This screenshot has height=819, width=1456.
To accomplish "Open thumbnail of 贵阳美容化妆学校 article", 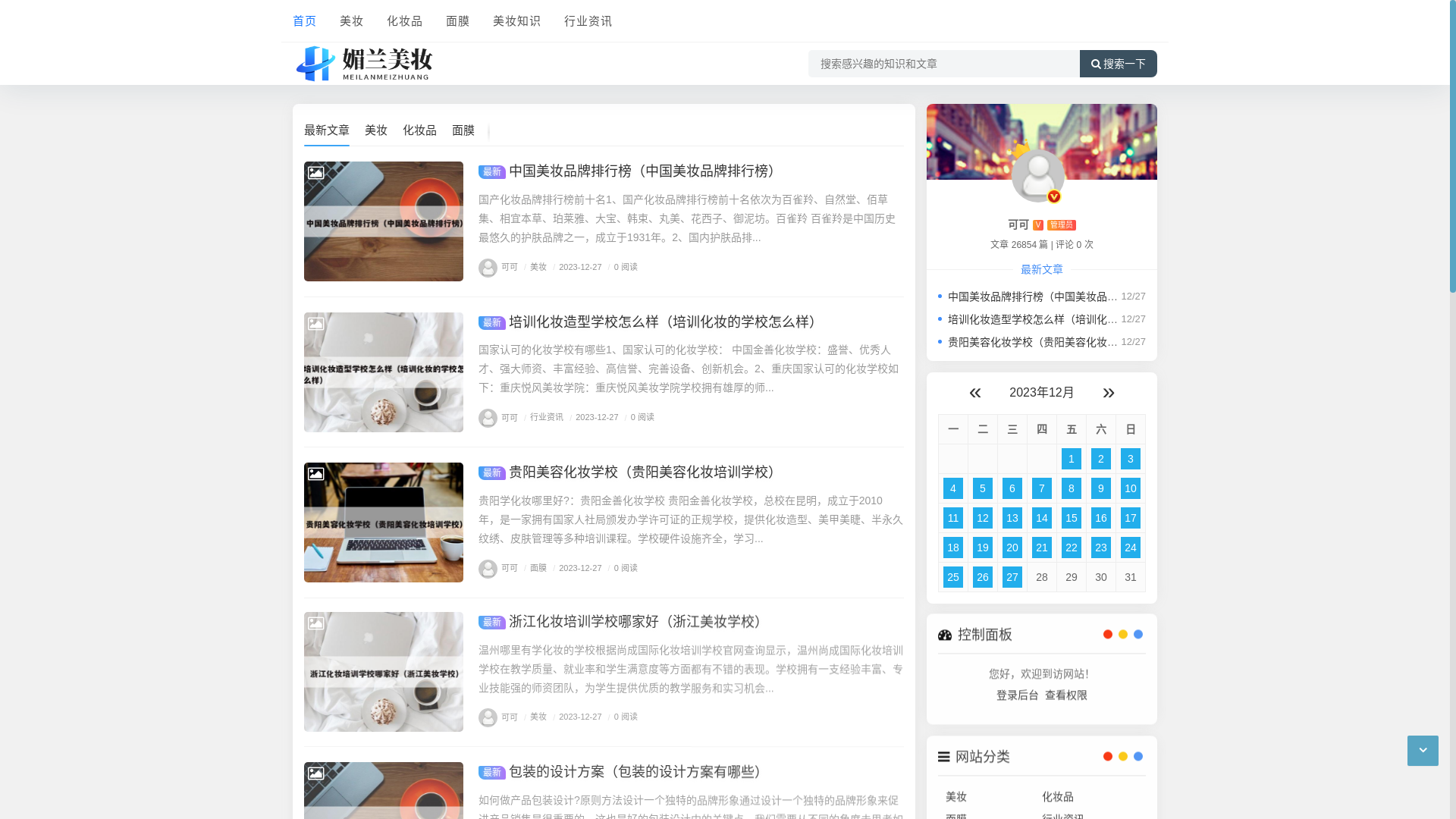I will click(x=384, y=522).
